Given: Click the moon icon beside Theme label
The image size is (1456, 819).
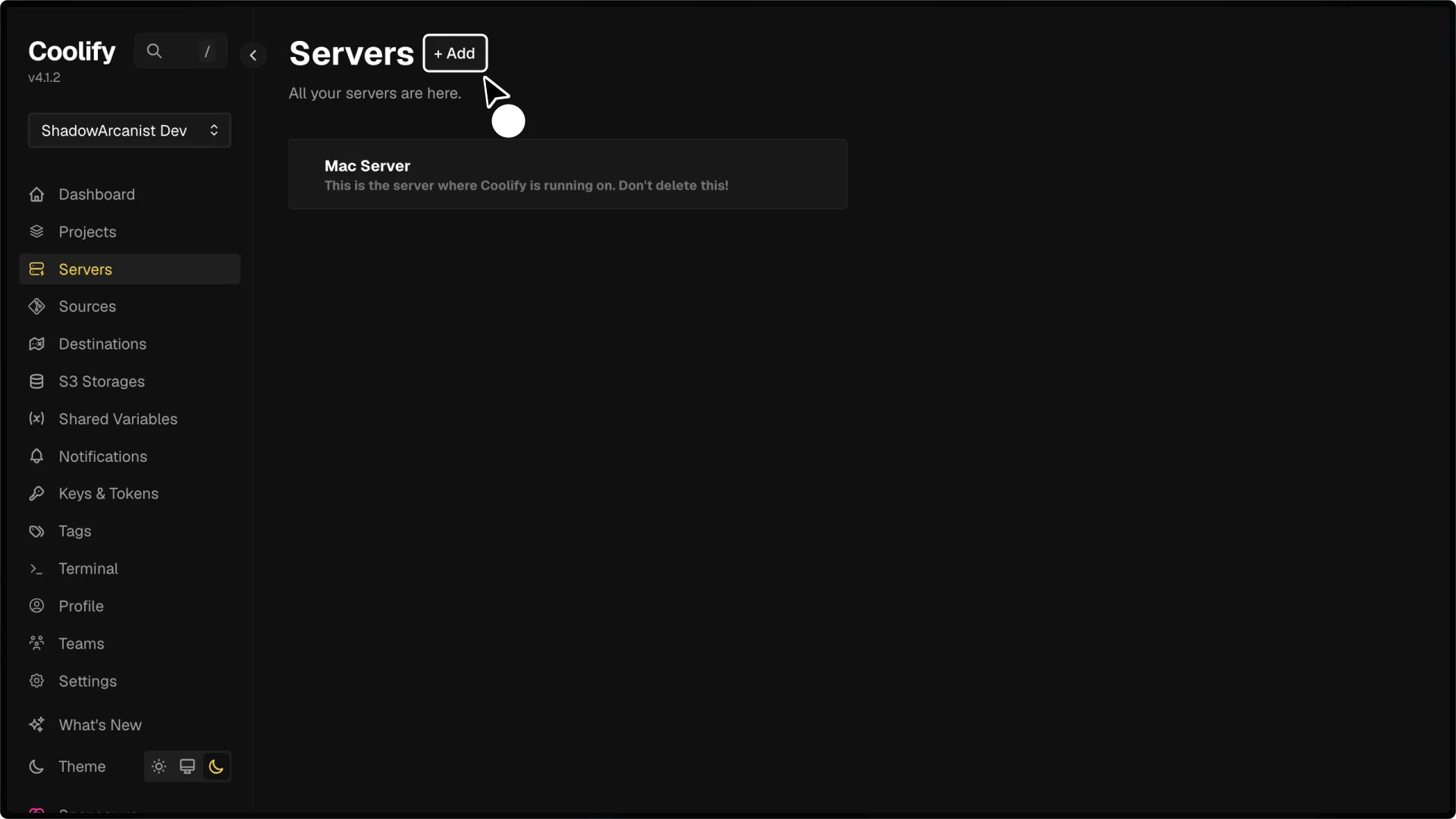Looking at the screenshot, I should click(x=36, y=767).
